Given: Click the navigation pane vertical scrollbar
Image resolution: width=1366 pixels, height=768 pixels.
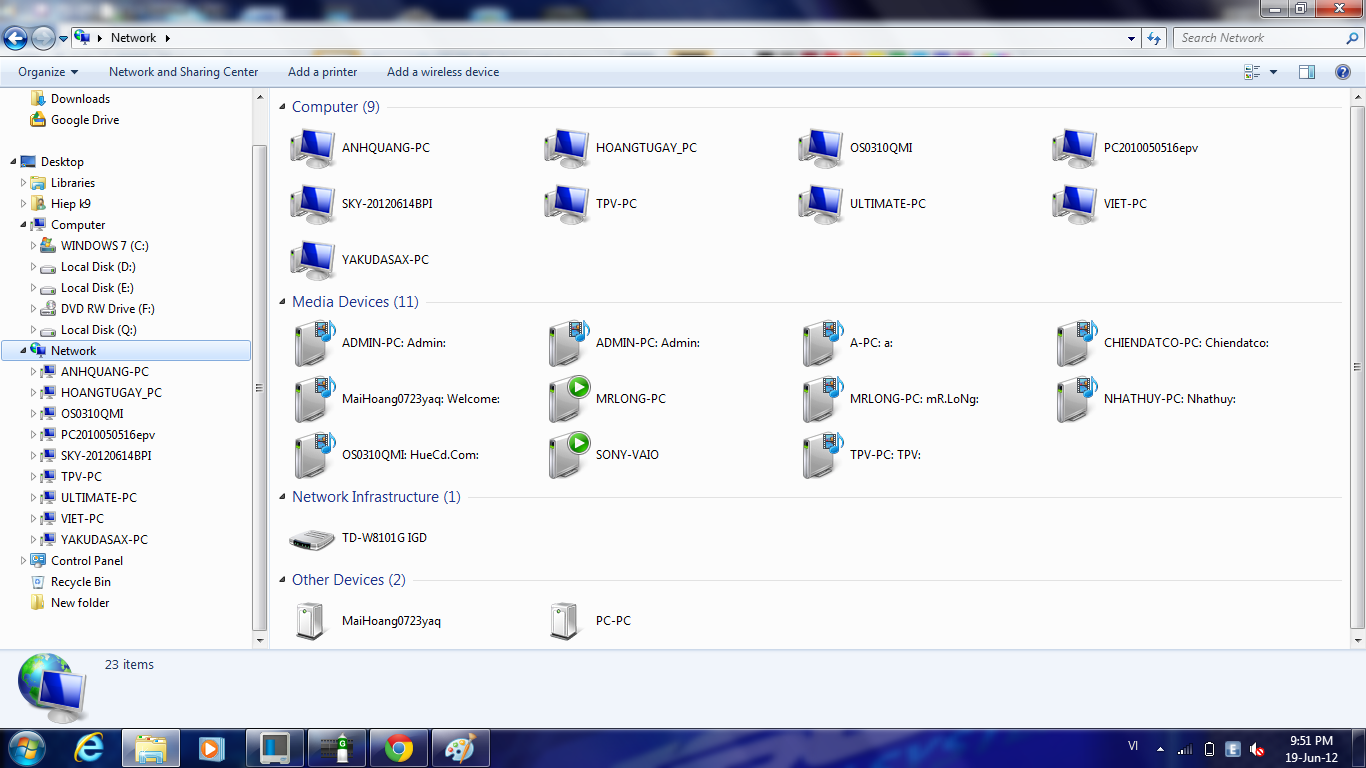Looking at the screenshot, I should [260, 388].
